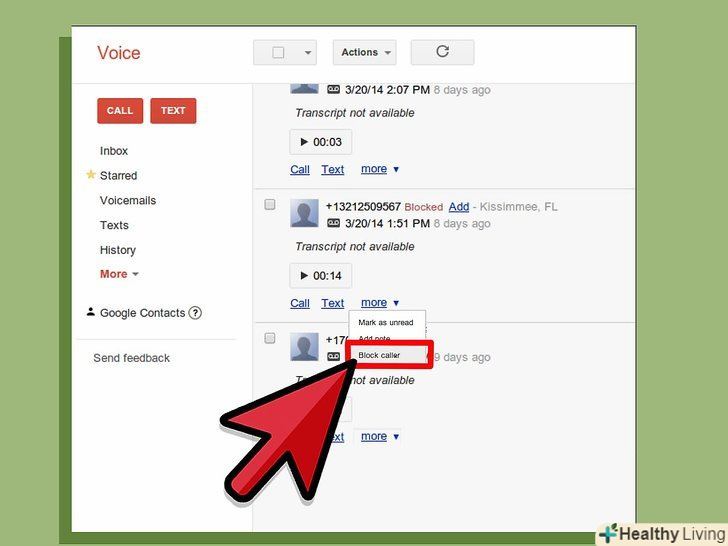Click the person icon beside Google Contacts

pos(91,312)
